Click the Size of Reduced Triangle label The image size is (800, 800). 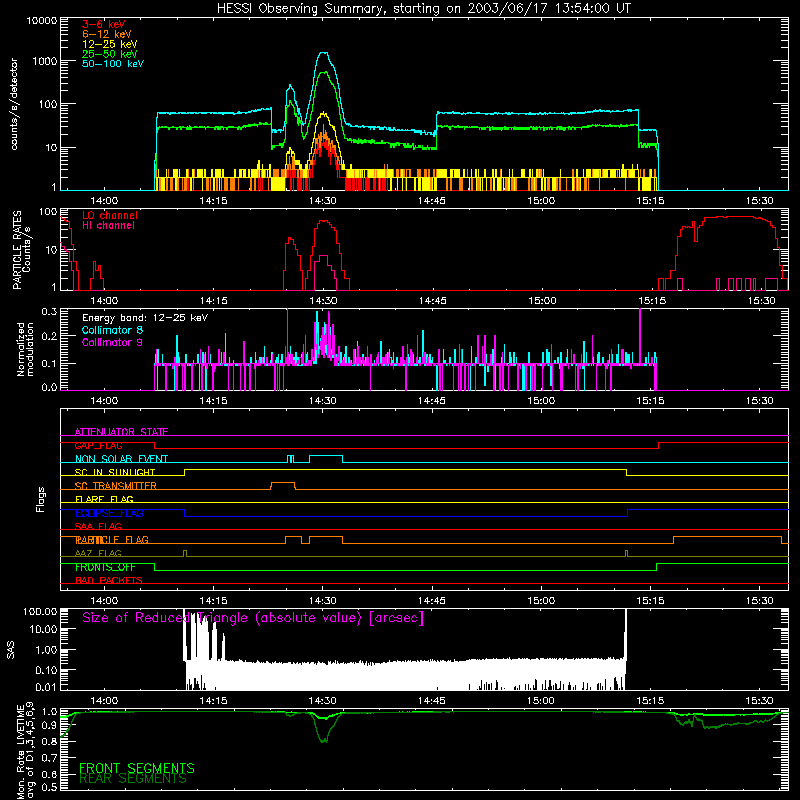click(x=253, y=618)
